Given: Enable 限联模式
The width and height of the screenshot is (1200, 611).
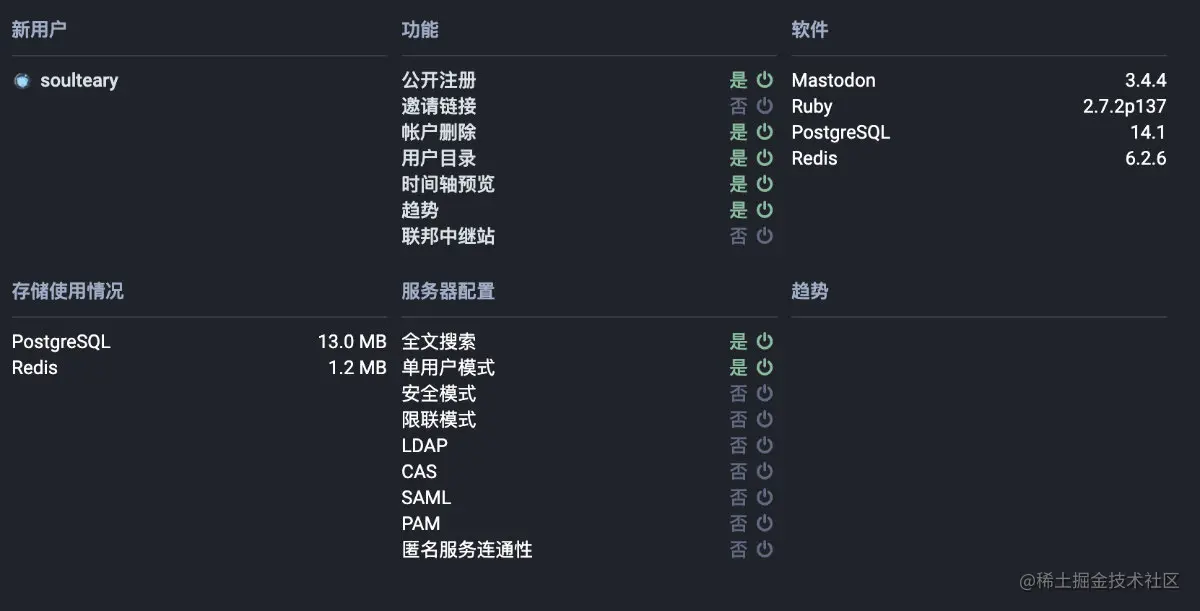Looking at the screenshot, I should pos(763,419).
